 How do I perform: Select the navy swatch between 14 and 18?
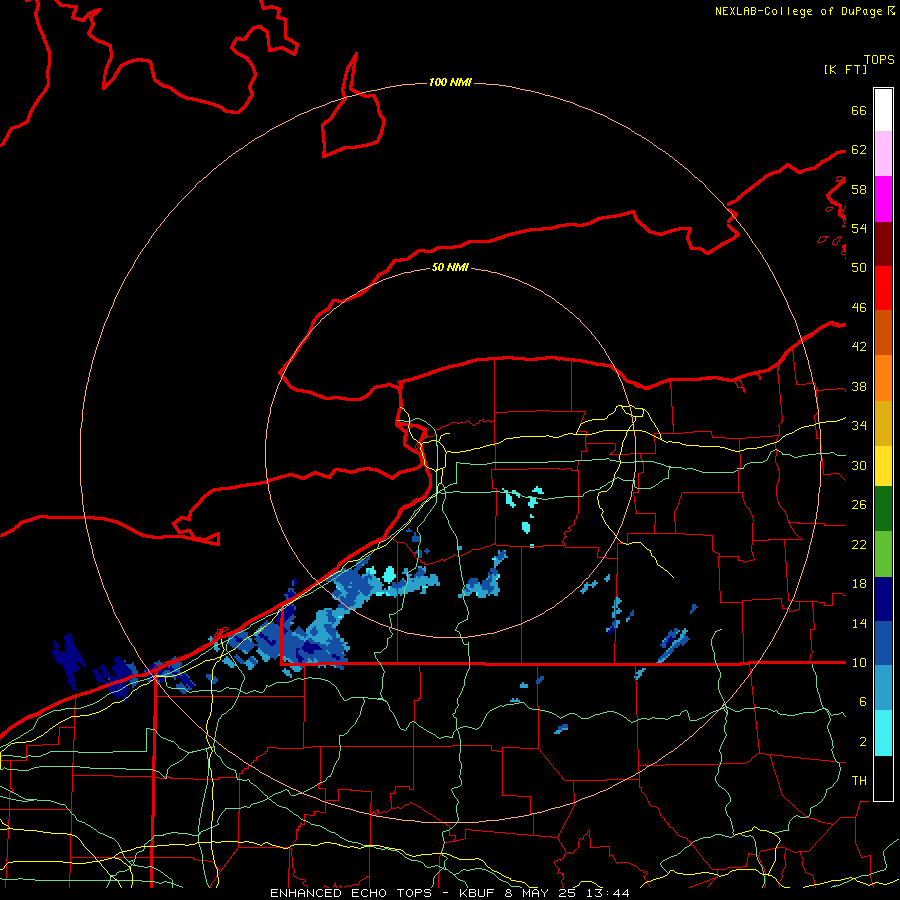click(883, 599)
